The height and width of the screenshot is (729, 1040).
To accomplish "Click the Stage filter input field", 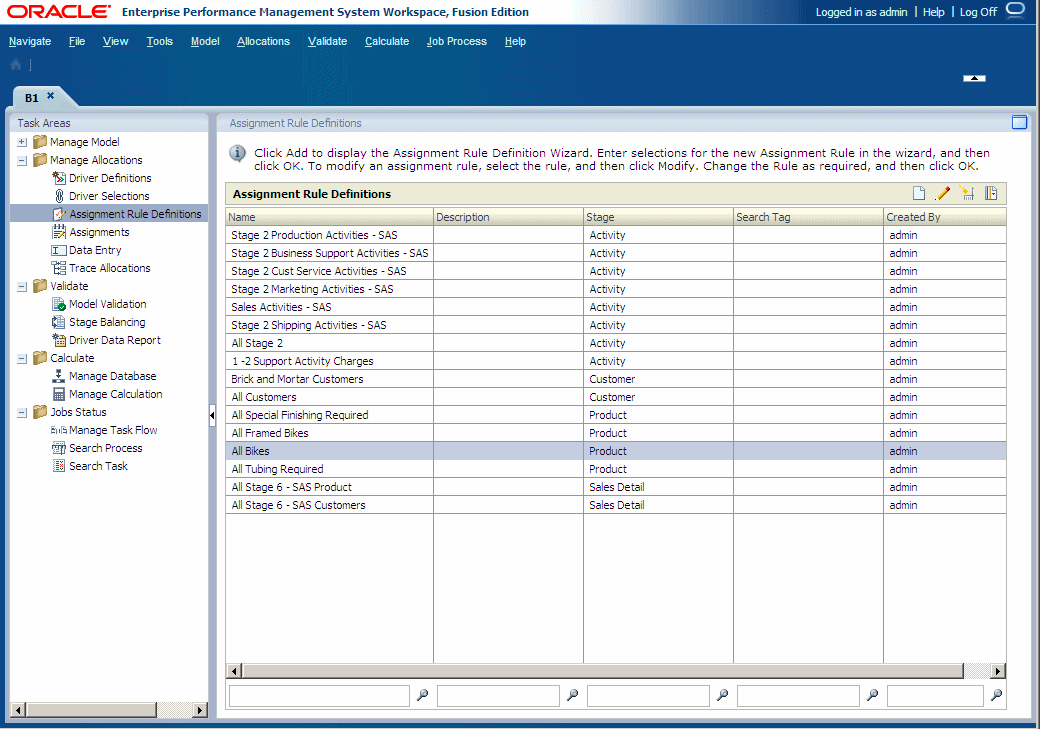I will tap(648, 696).
